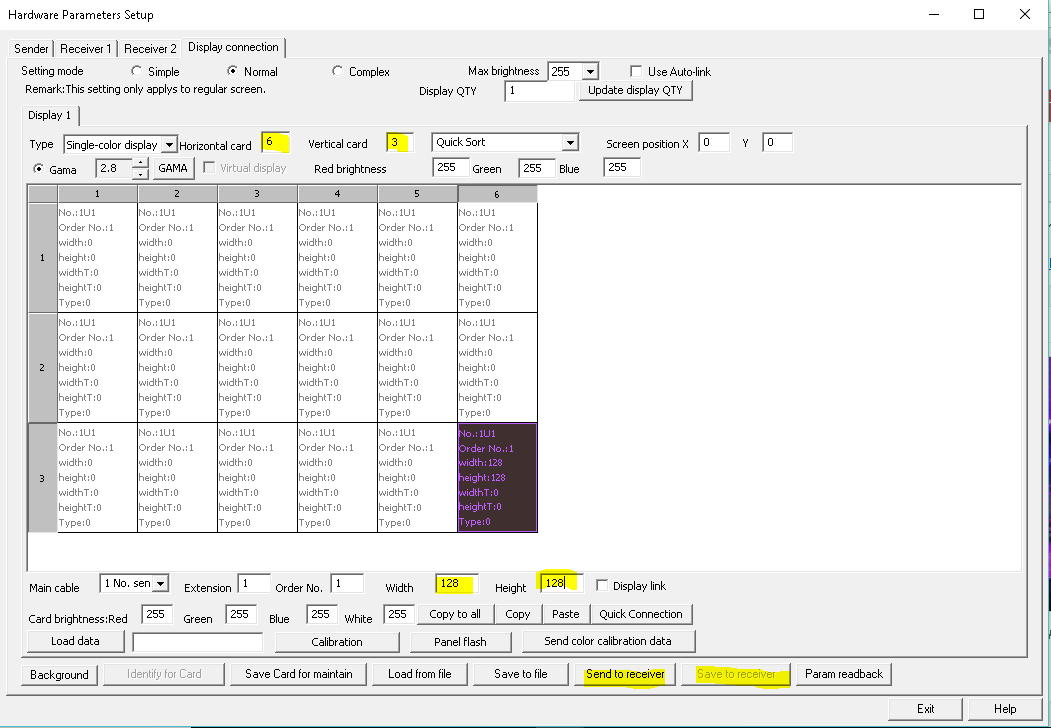Switch to the Sender tab
Image resolution: width=1051 pixels, height=728 pixels.
32,48
